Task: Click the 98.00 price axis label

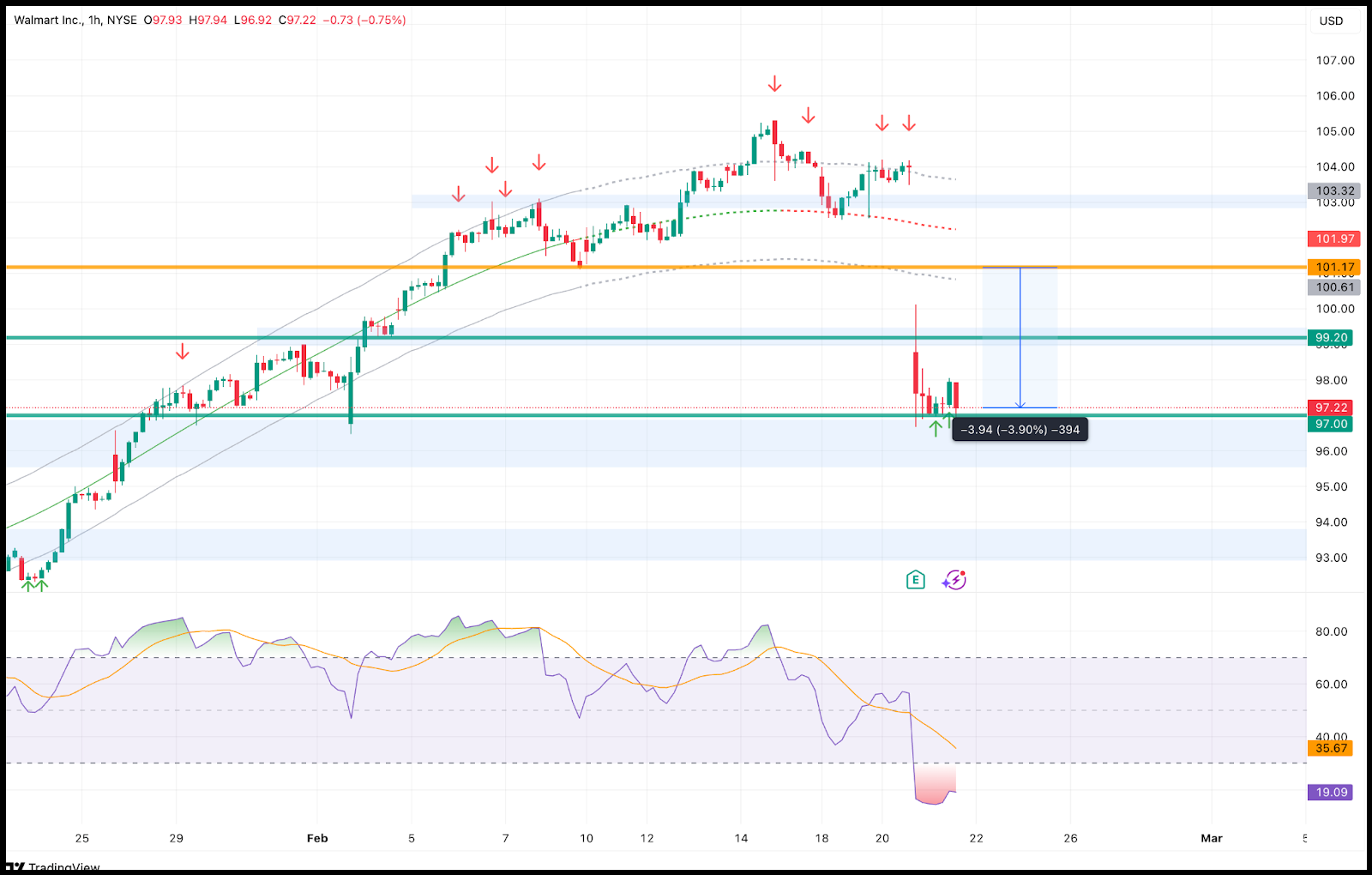Action: click(1332, 380)
